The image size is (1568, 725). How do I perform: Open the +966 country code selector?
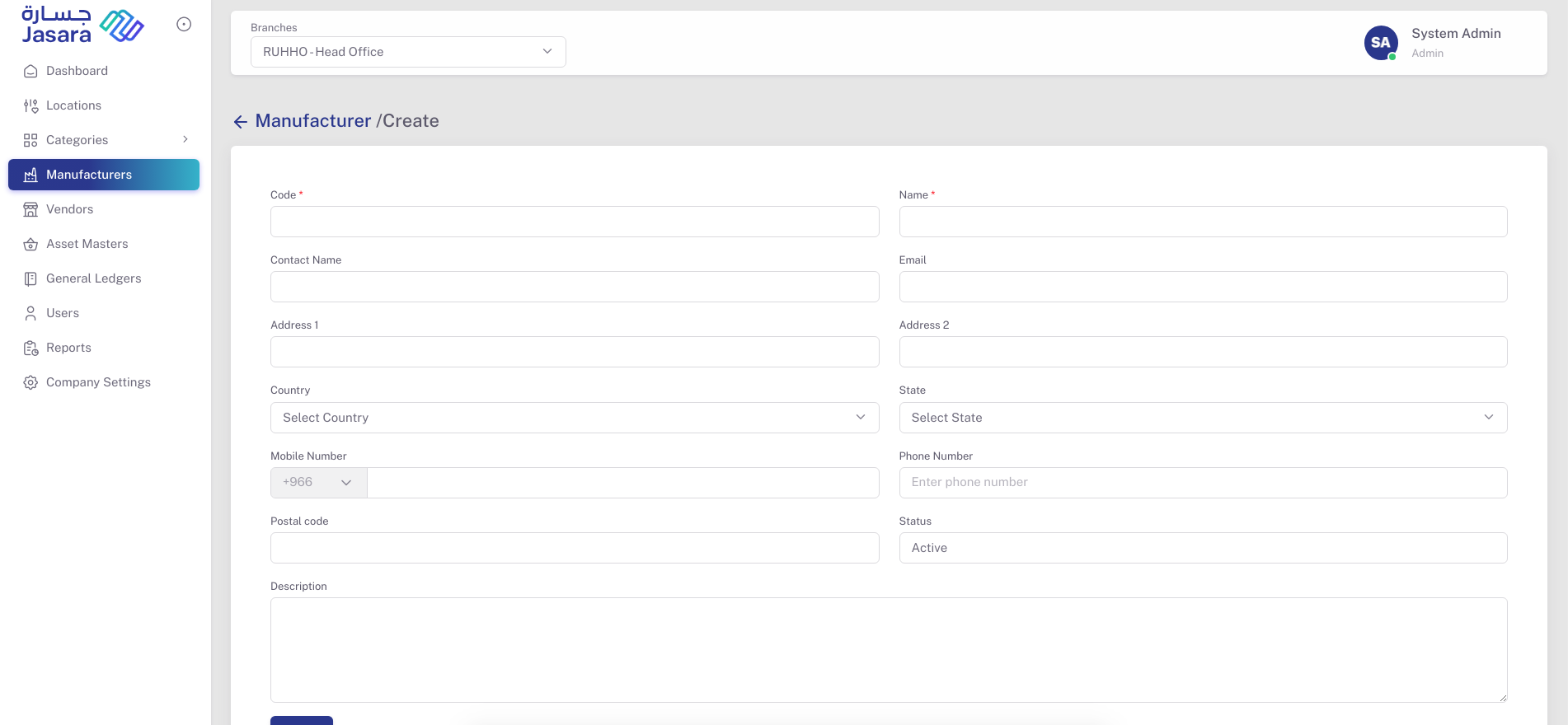[x=318, y=483]
